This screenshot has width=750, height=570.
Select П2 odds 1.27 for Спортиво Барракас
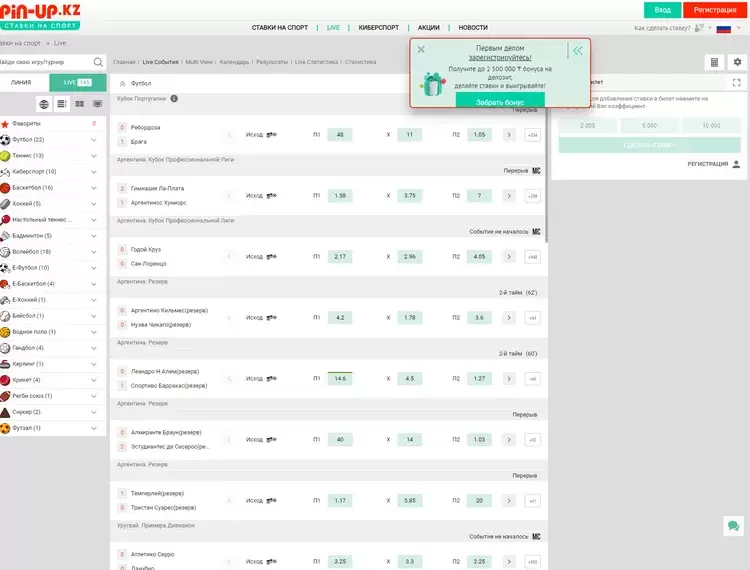tap(479, 379)
